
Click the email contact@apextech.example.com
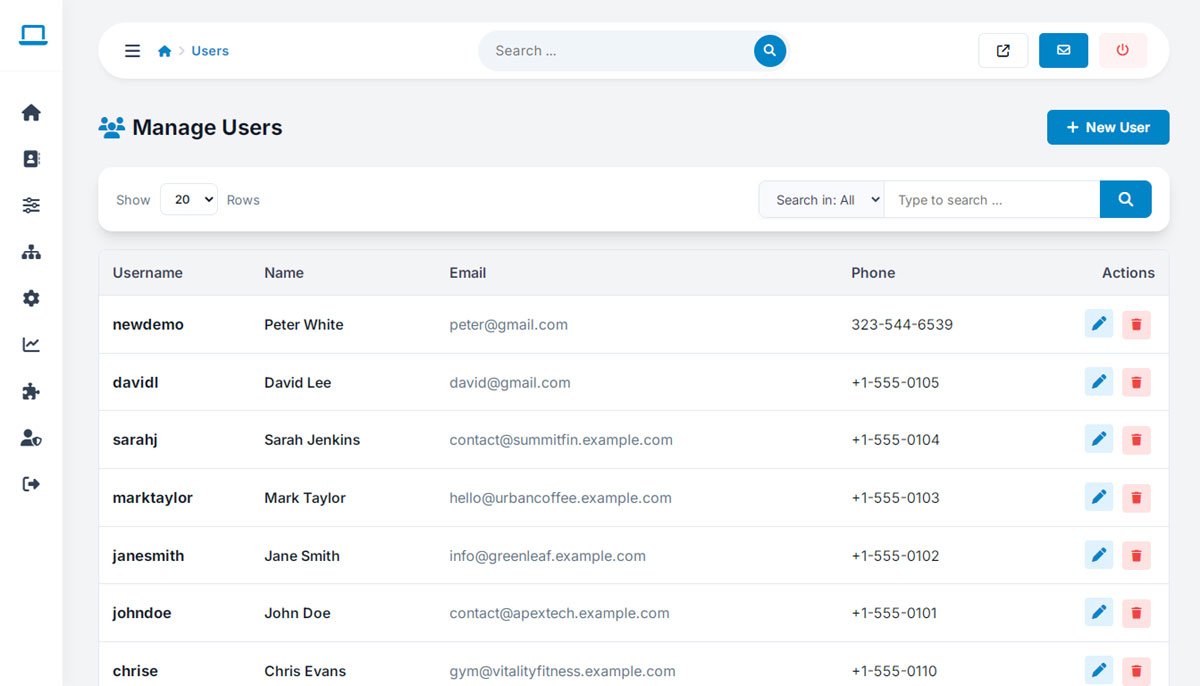(559, 613)
